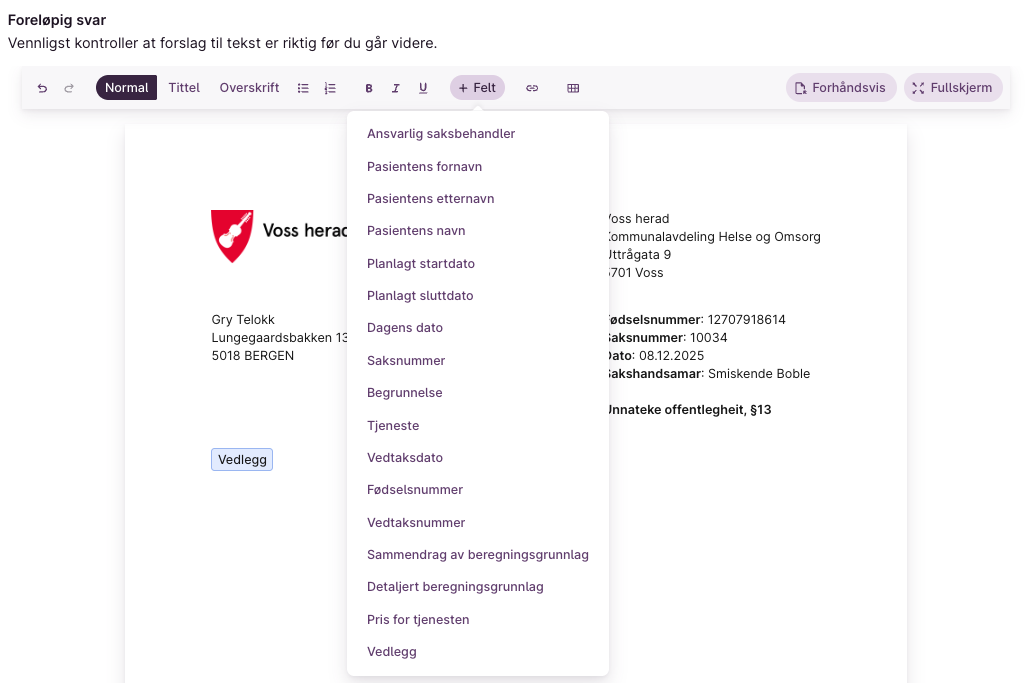Click the Vedlegg field chip in document
The height and width of the screenshot is (683, 1036).
pos(241,459)
